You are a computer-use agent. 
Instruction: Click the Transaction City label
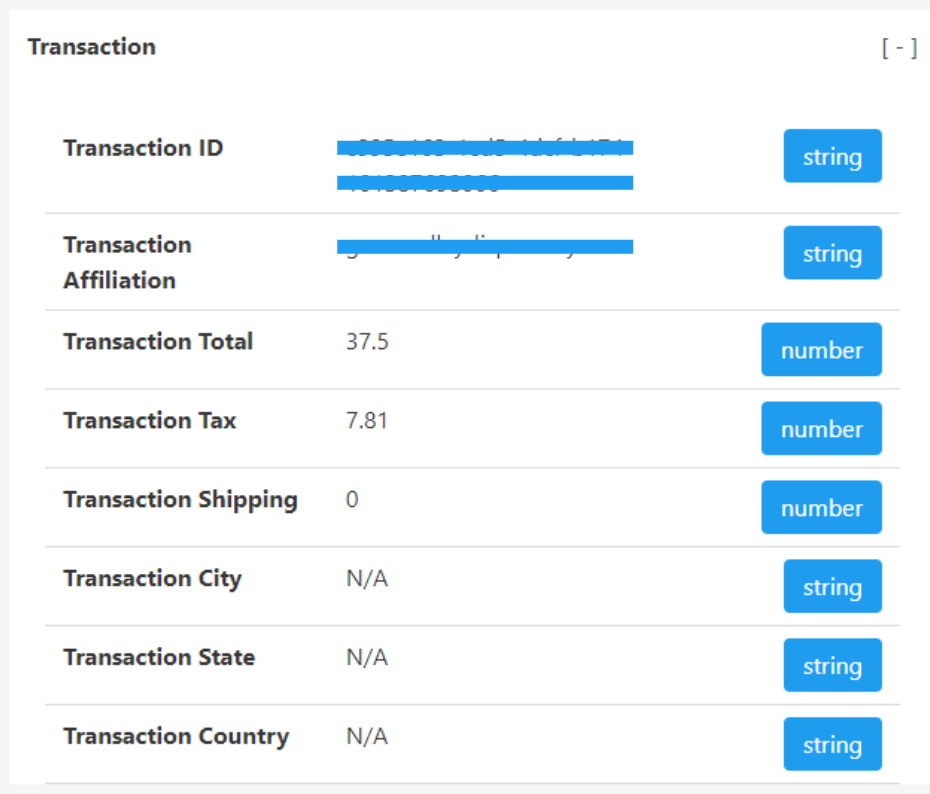click(152, 578)
